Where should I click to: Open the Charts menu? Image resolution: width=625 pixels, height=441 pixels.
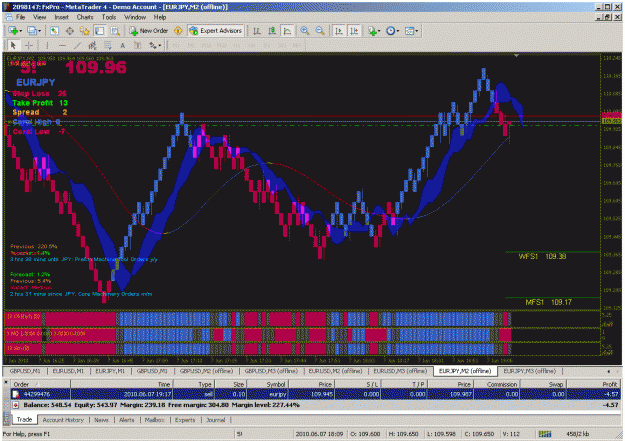coord(85,17)
